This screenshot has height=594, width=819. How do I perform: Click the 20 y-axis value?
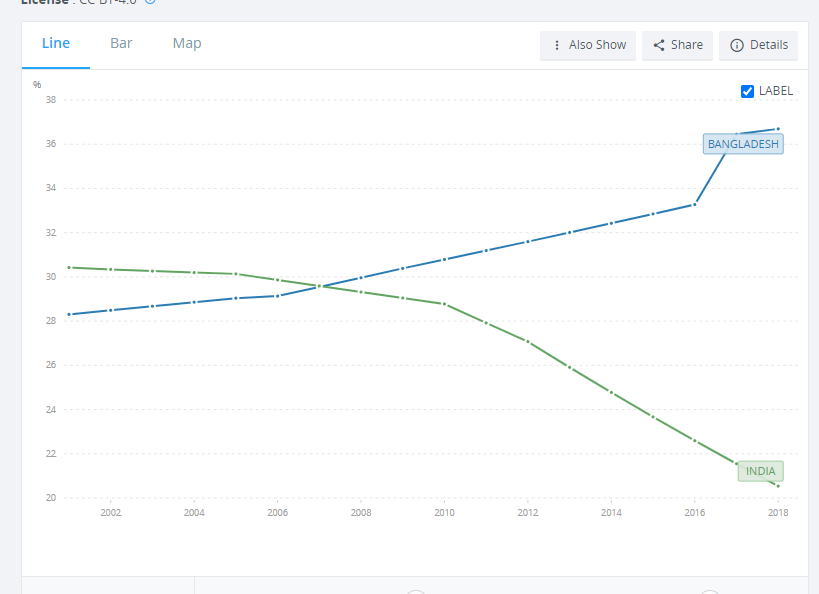pos(51,498)
